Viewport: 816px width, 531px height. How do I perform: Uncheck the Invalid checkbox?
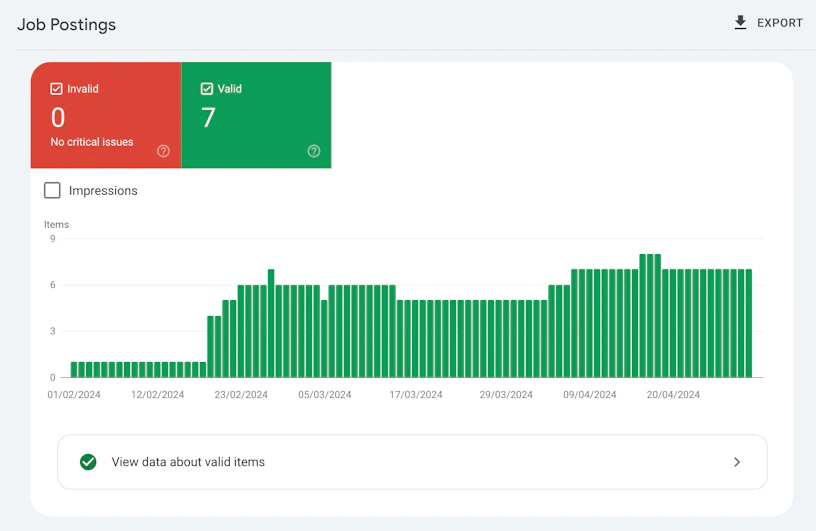point(56,89)
